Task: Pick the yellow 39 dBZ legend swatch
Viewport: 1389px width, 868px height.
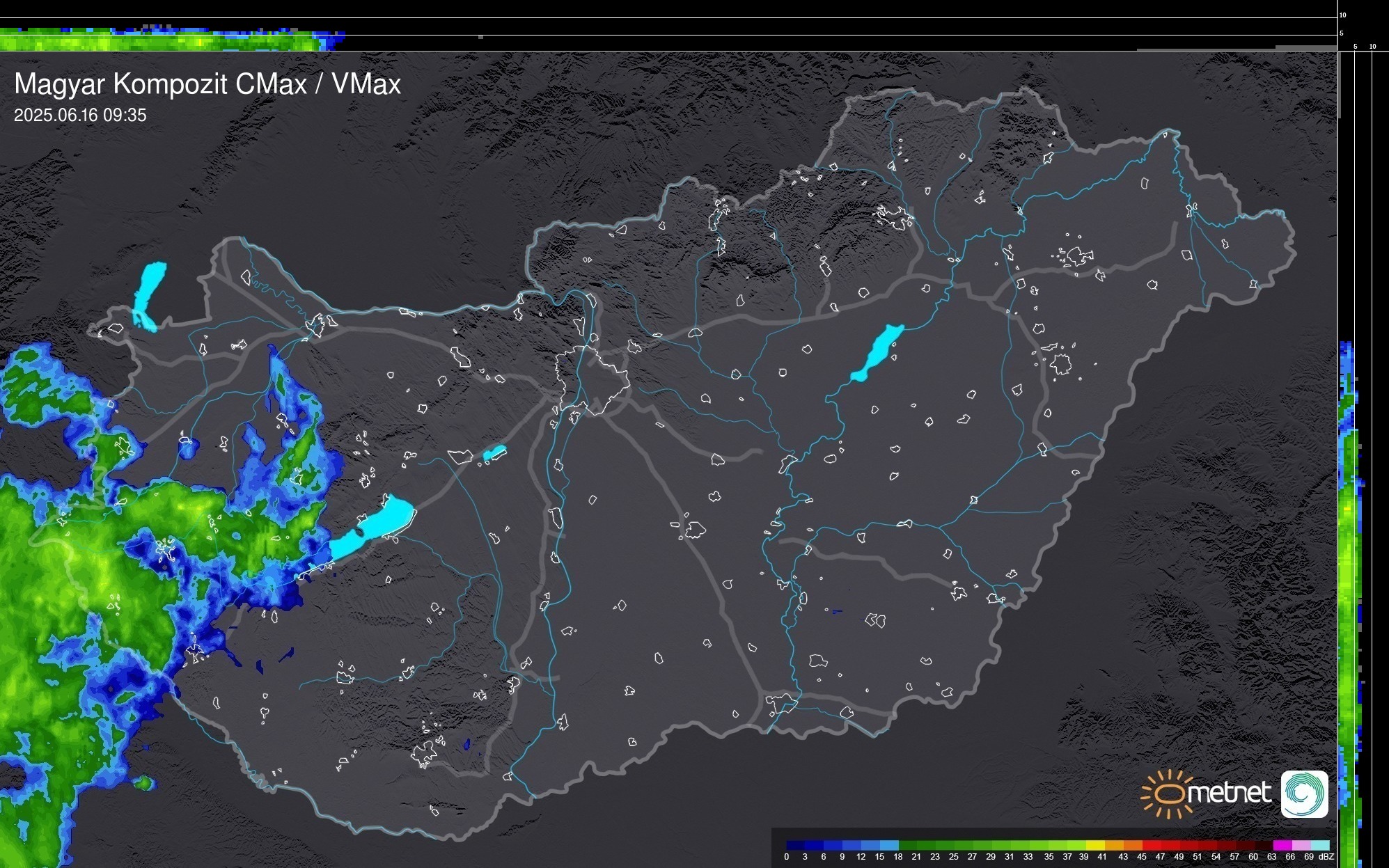Action: coord(1095,845)
